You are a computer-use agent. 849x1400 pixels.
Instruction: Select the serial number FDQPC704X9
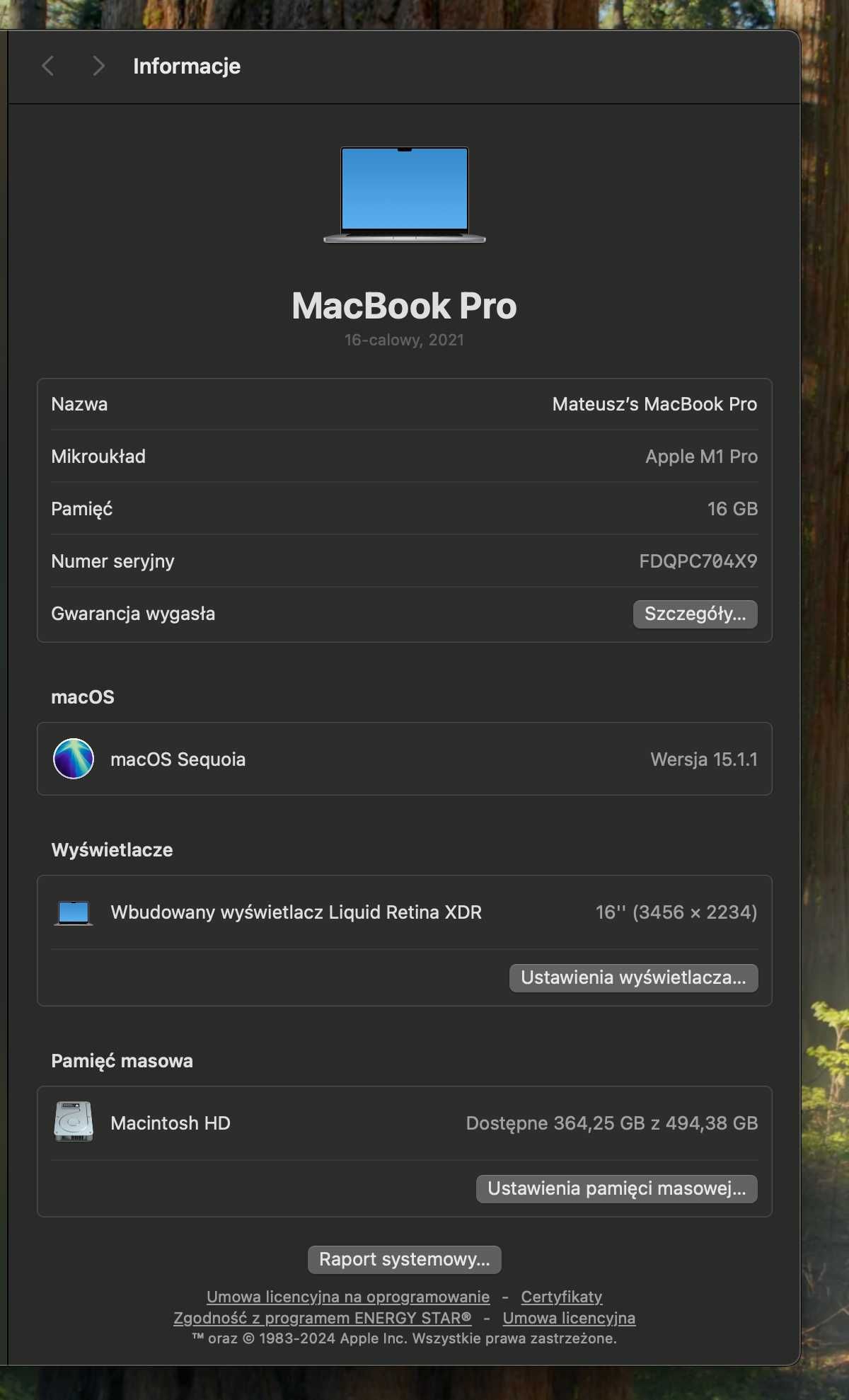698,561
